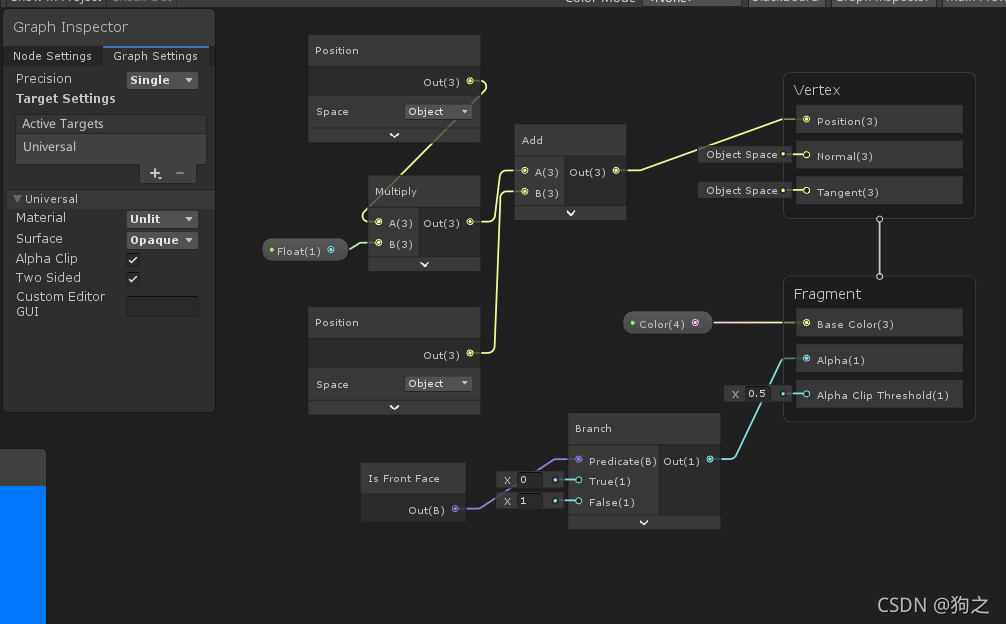Click the Out(1) output port of the Branch node

pos(709,461)
